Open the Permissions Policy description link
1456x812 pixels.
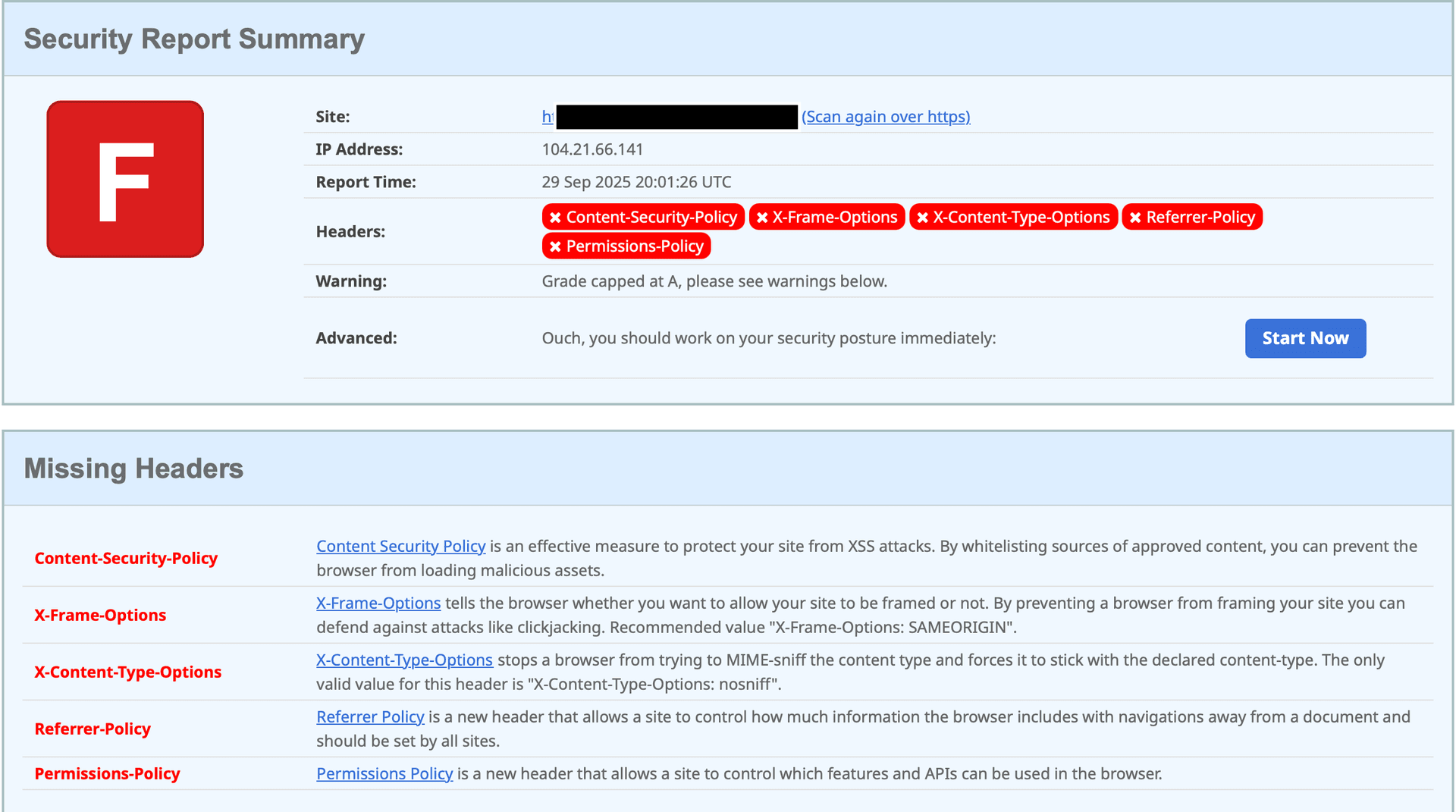point(384,774)
